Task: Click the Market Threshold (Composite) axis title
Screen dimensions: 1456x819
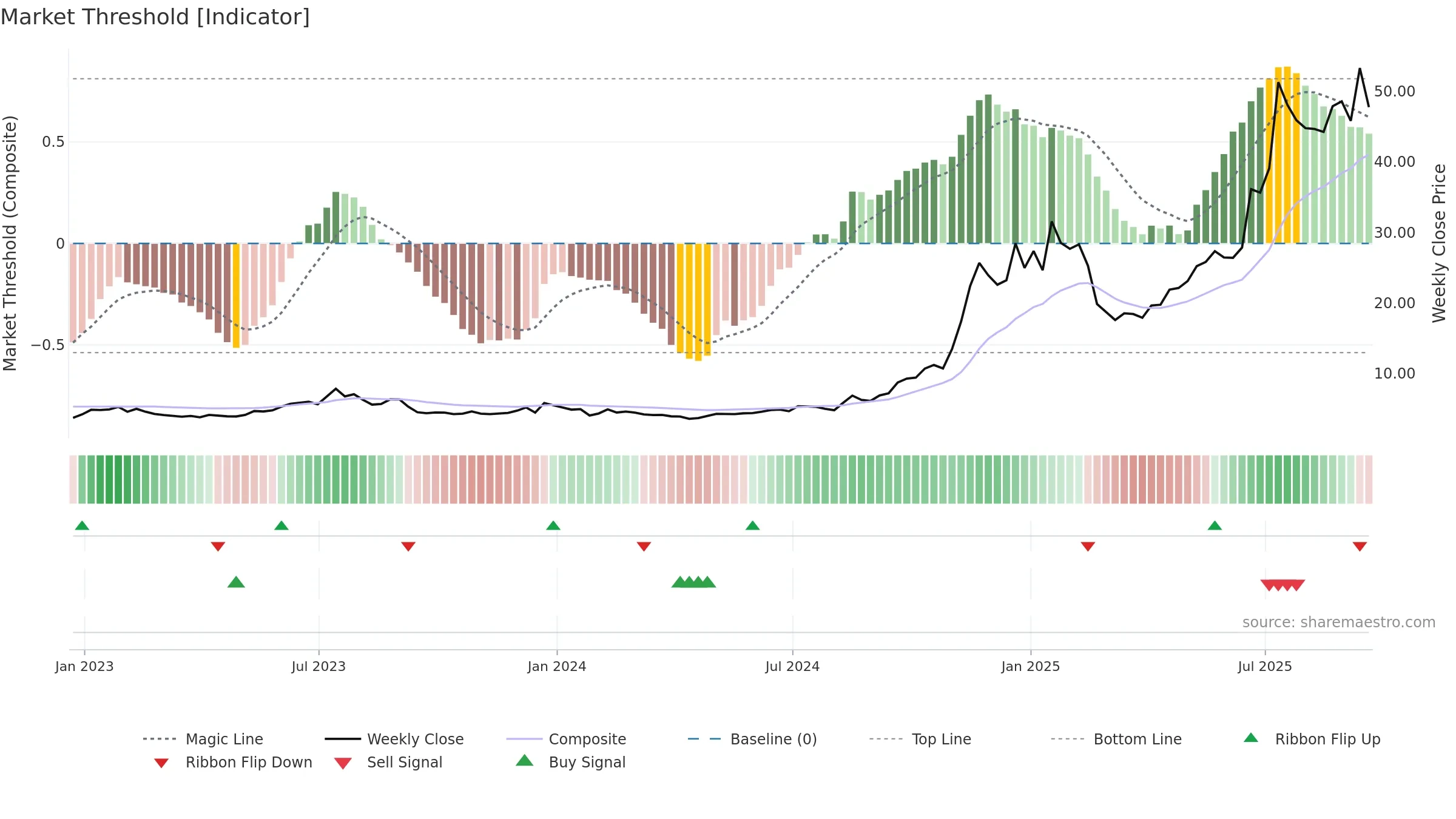Action: [x=10, y=243]
